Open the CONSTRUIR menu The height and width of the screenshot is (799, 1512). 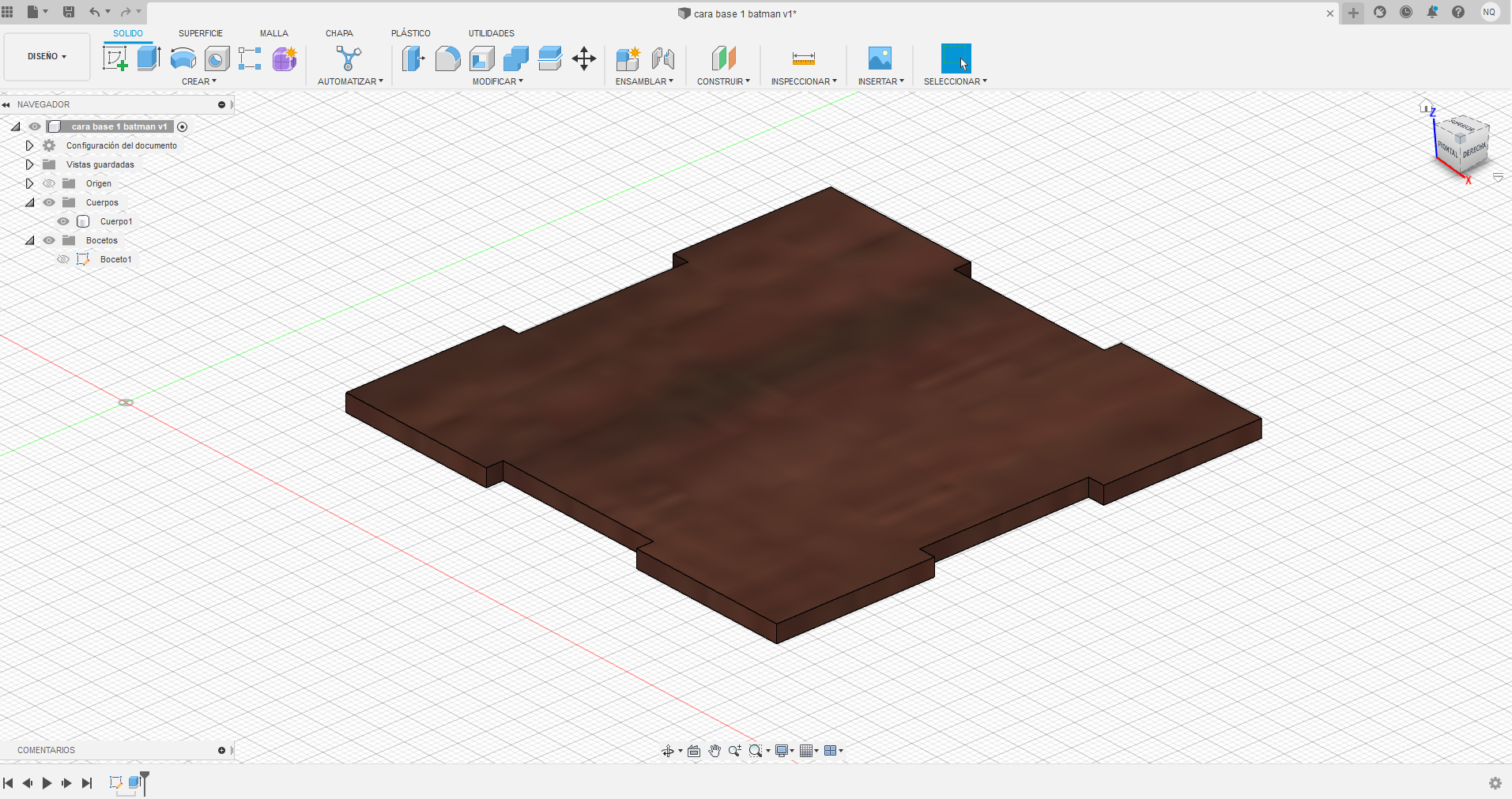(723, 81)
